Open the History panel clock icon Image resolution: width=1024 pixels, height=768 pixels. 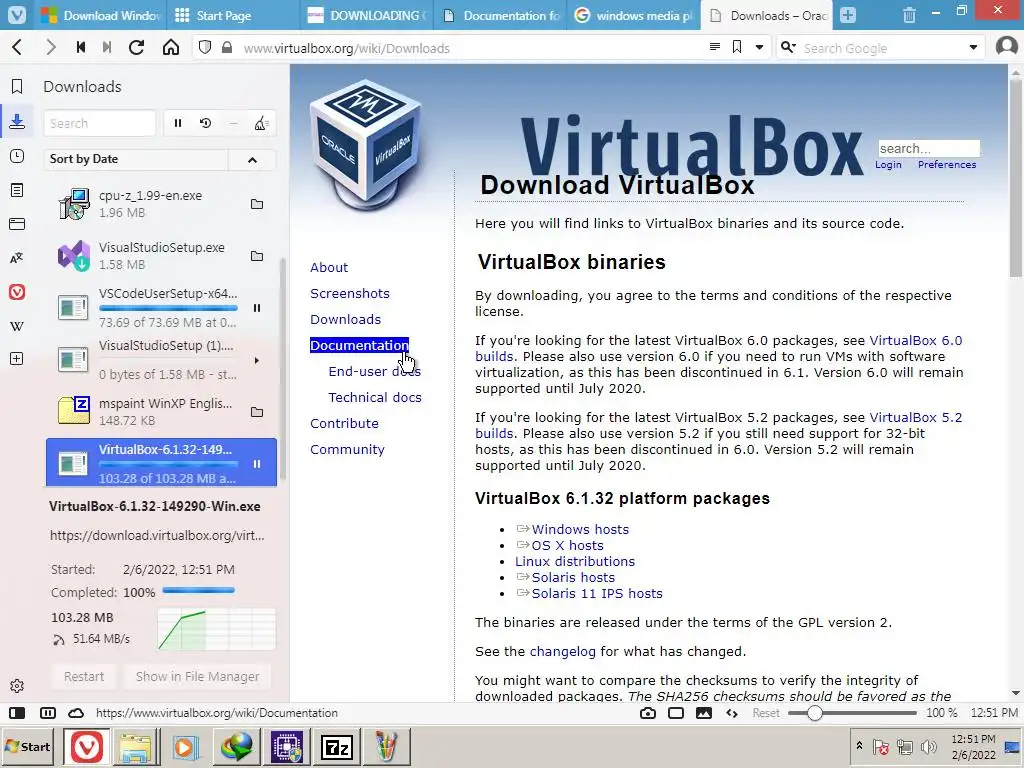[17, 156]
